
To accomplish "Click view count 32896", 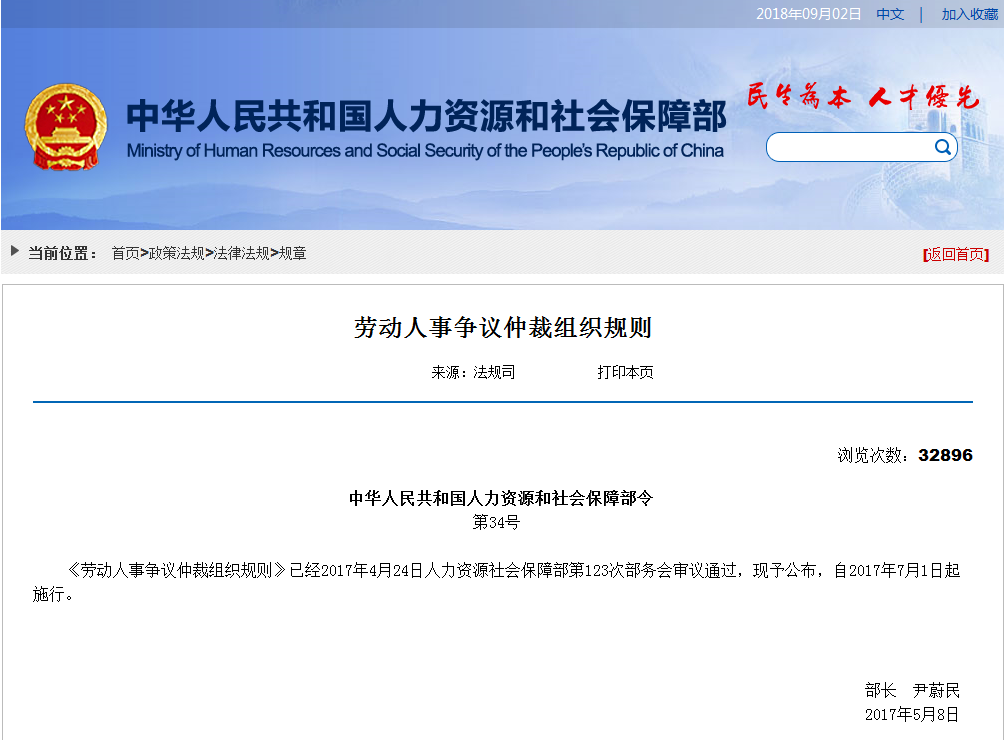I will pos(945,455).
